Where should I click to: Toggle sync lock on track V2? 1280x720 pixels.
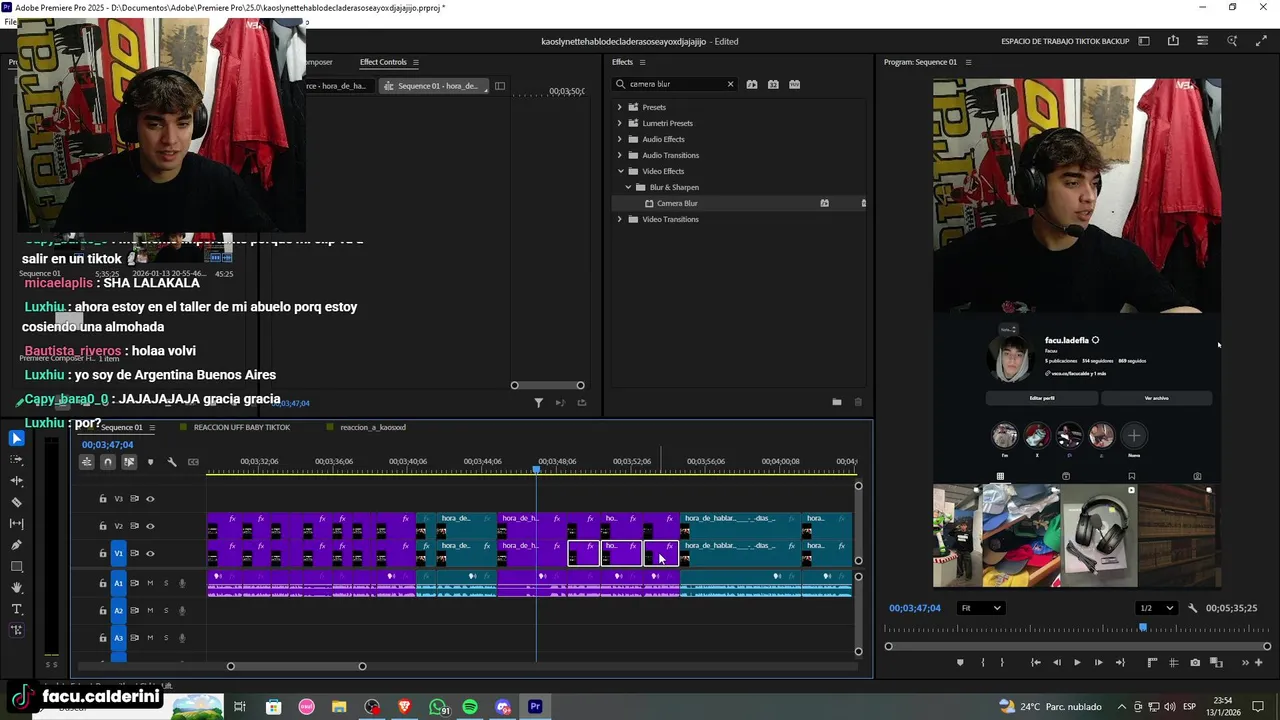(x=134, y=526)
